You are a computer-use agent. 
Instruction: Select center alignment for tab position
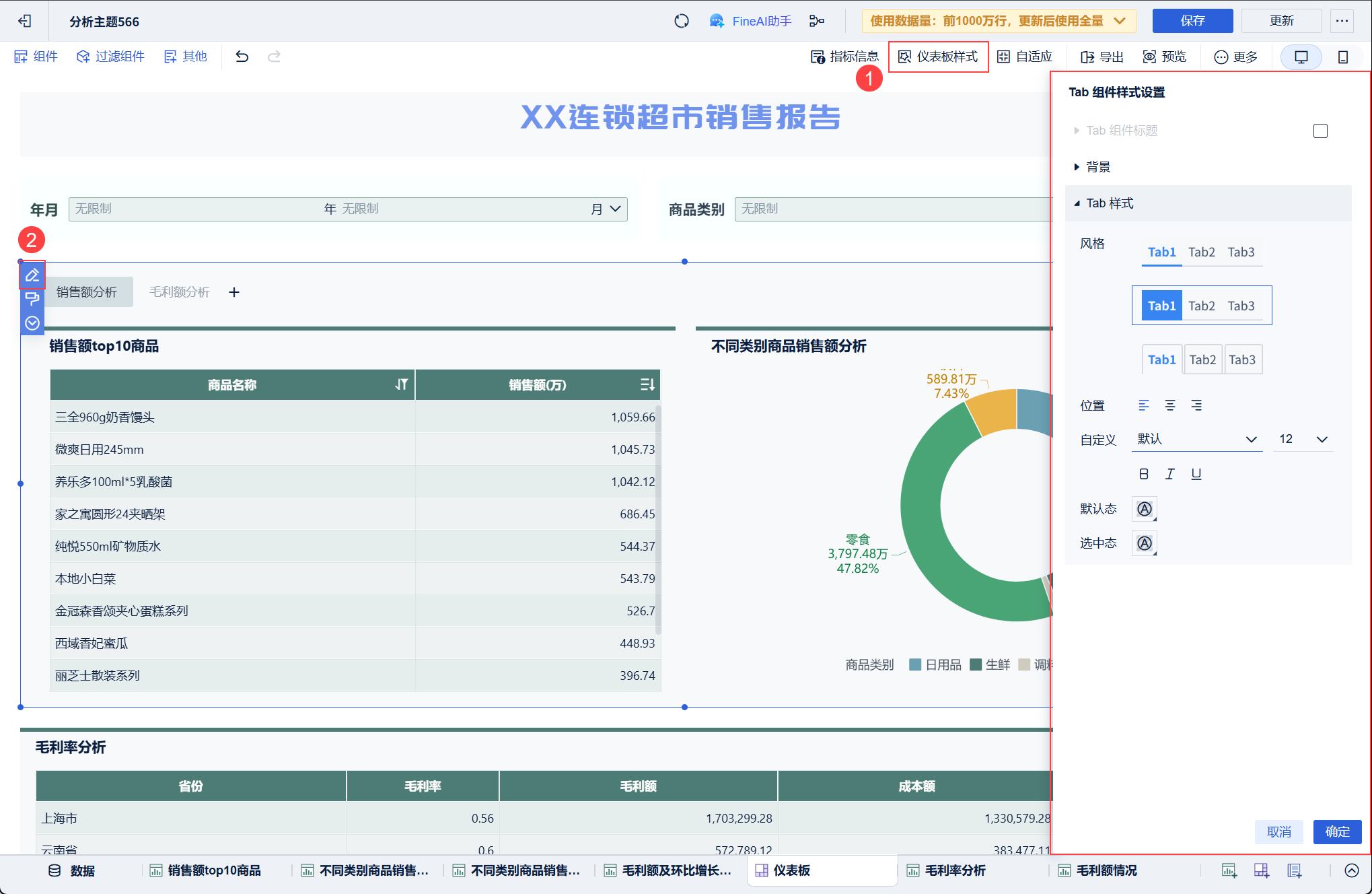pos(1169,405)
